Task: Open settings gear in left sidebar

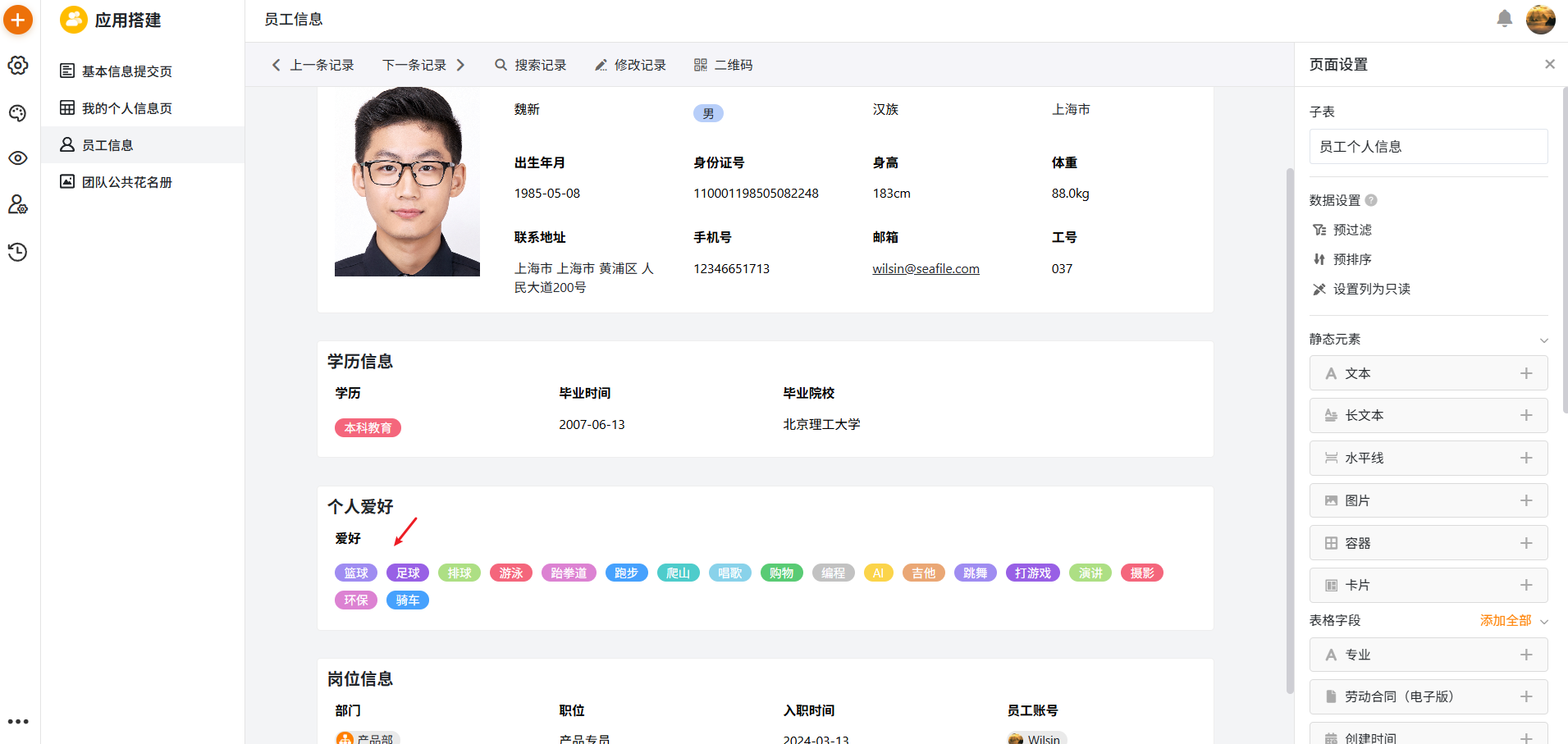Action: point(18,66)
